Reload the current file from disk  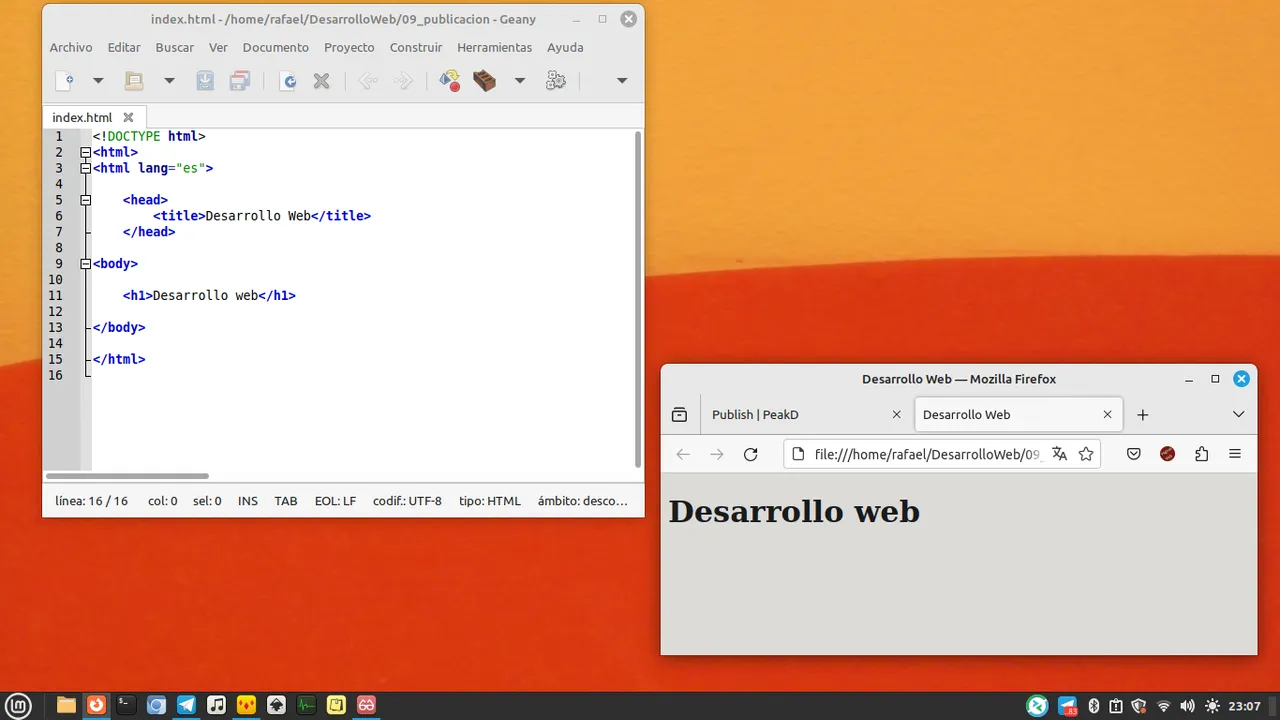click(x=288, y=81)
